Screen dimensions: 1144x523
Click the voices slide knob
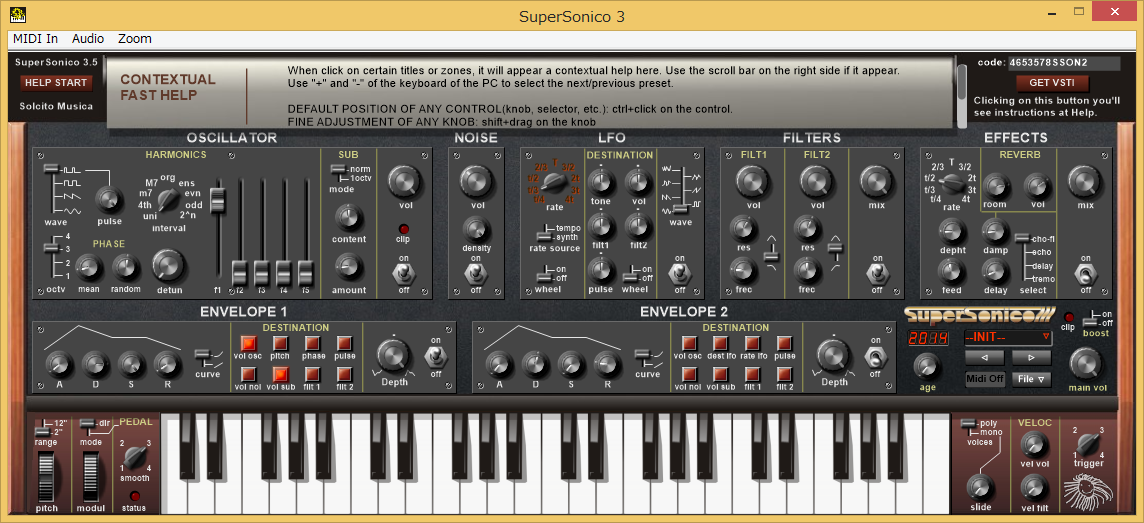[979, 487]
